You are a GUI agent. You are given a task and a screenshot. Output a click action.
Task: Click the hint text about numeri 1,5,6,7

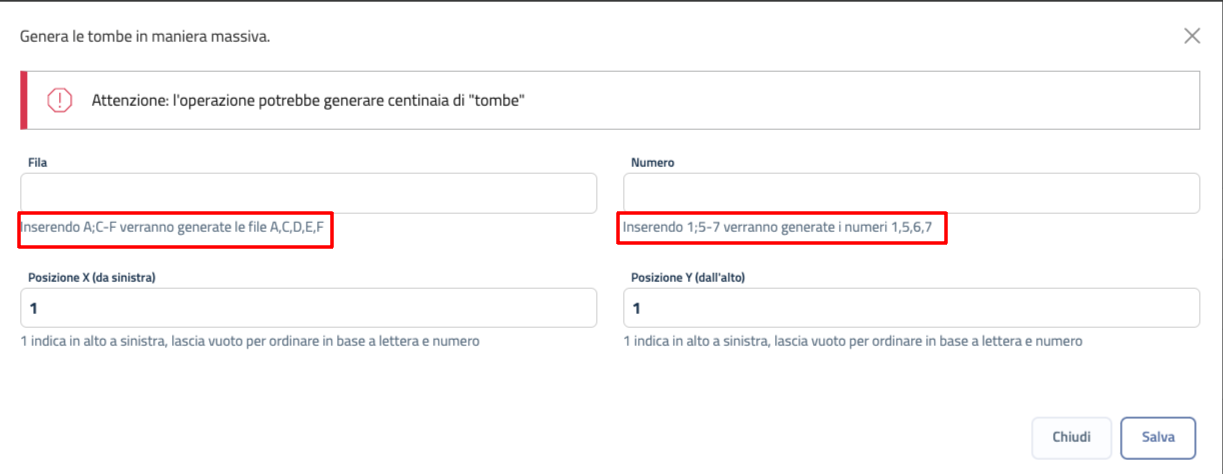point(777,228)
